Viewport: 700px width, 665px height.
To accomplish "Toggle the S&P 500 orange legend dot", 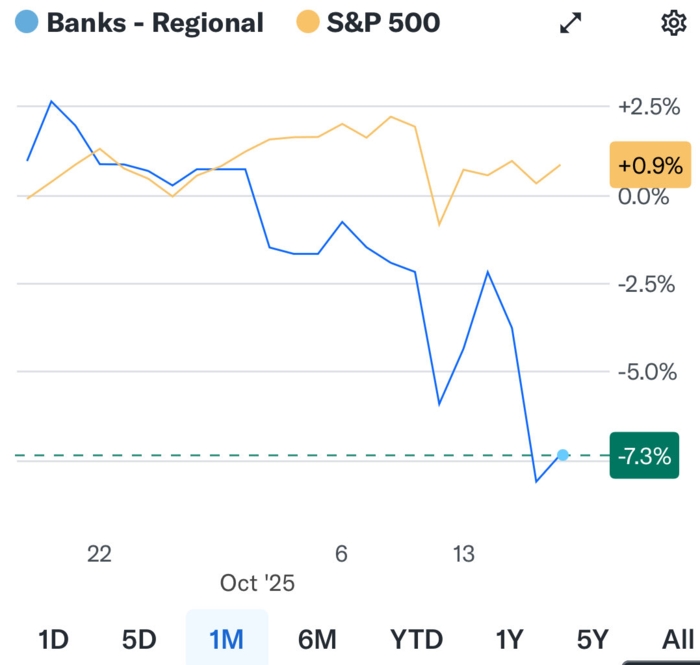I will 308,22.
